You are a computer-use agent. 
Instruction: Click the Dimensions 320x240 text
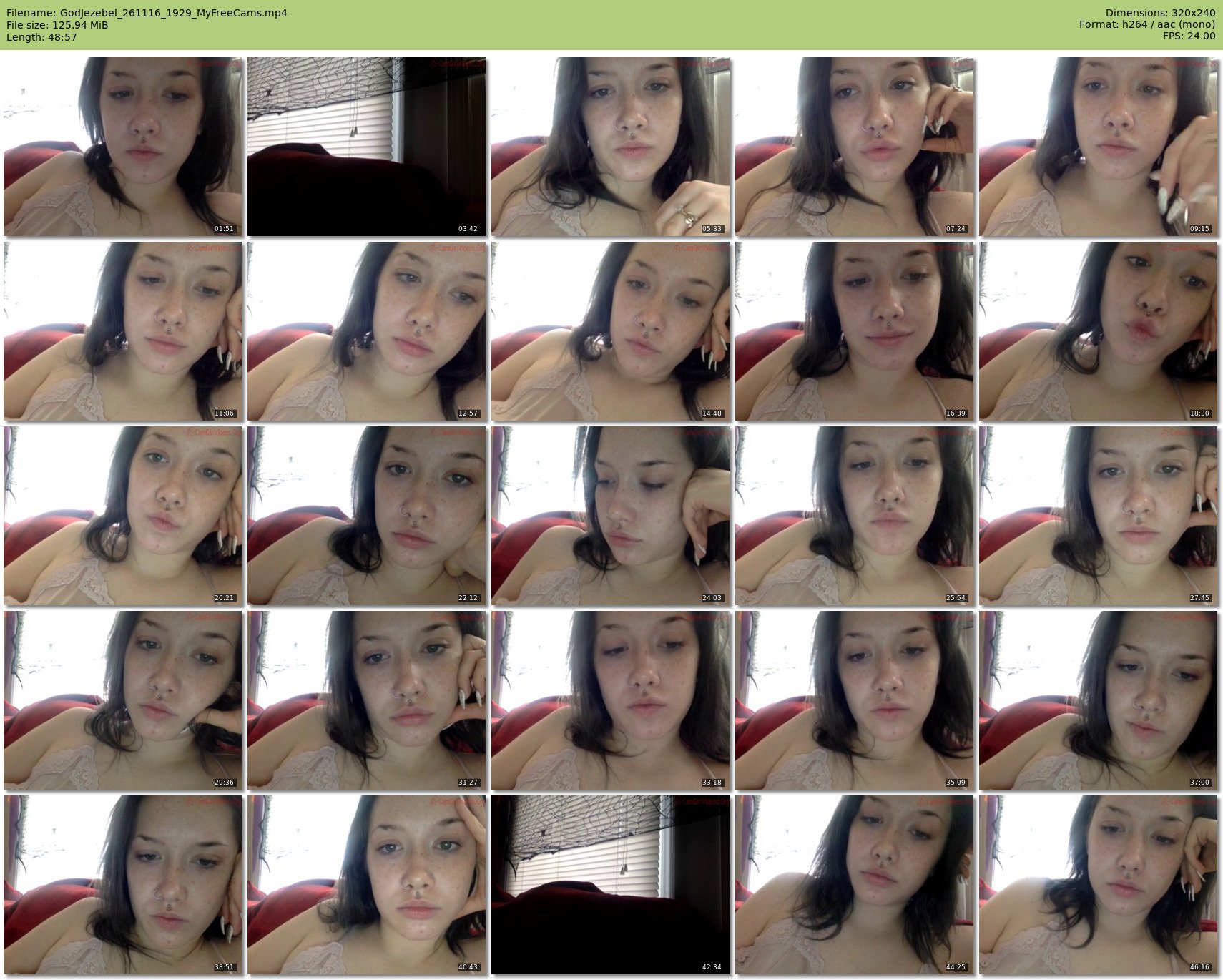tap(1160, 13)
